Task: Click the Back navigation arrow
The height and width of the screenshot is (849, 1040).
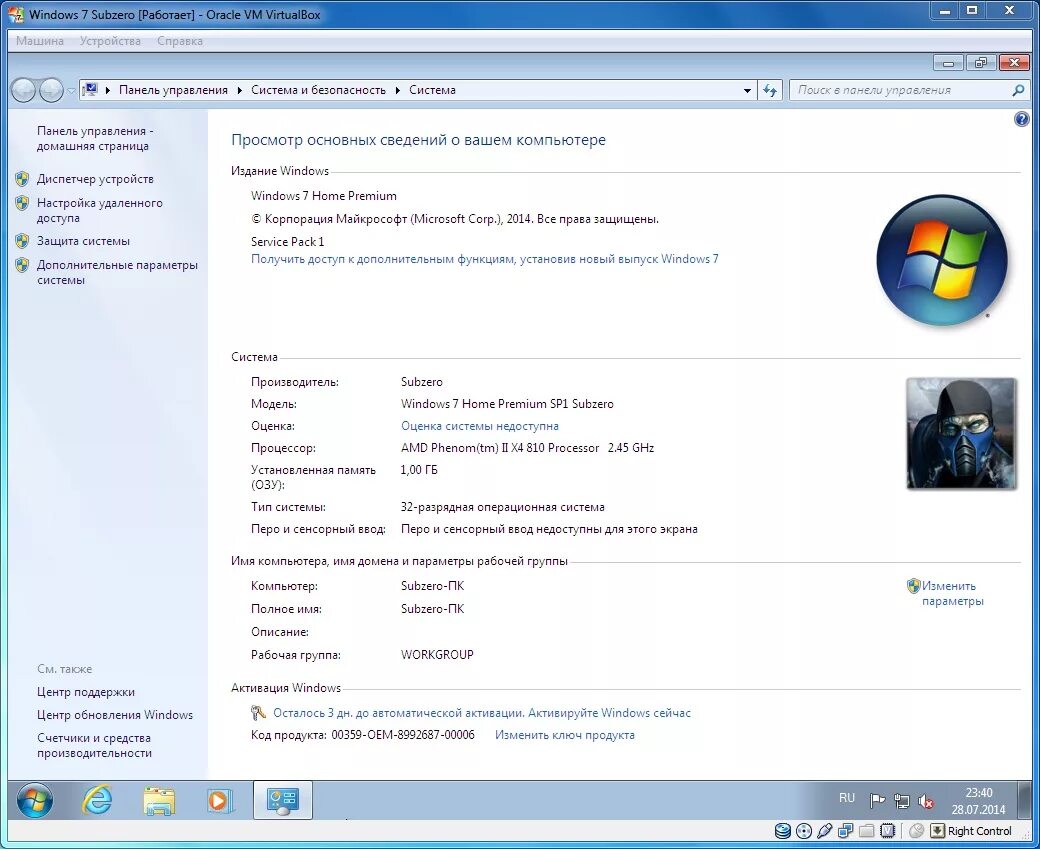Action: coord(24,90)
